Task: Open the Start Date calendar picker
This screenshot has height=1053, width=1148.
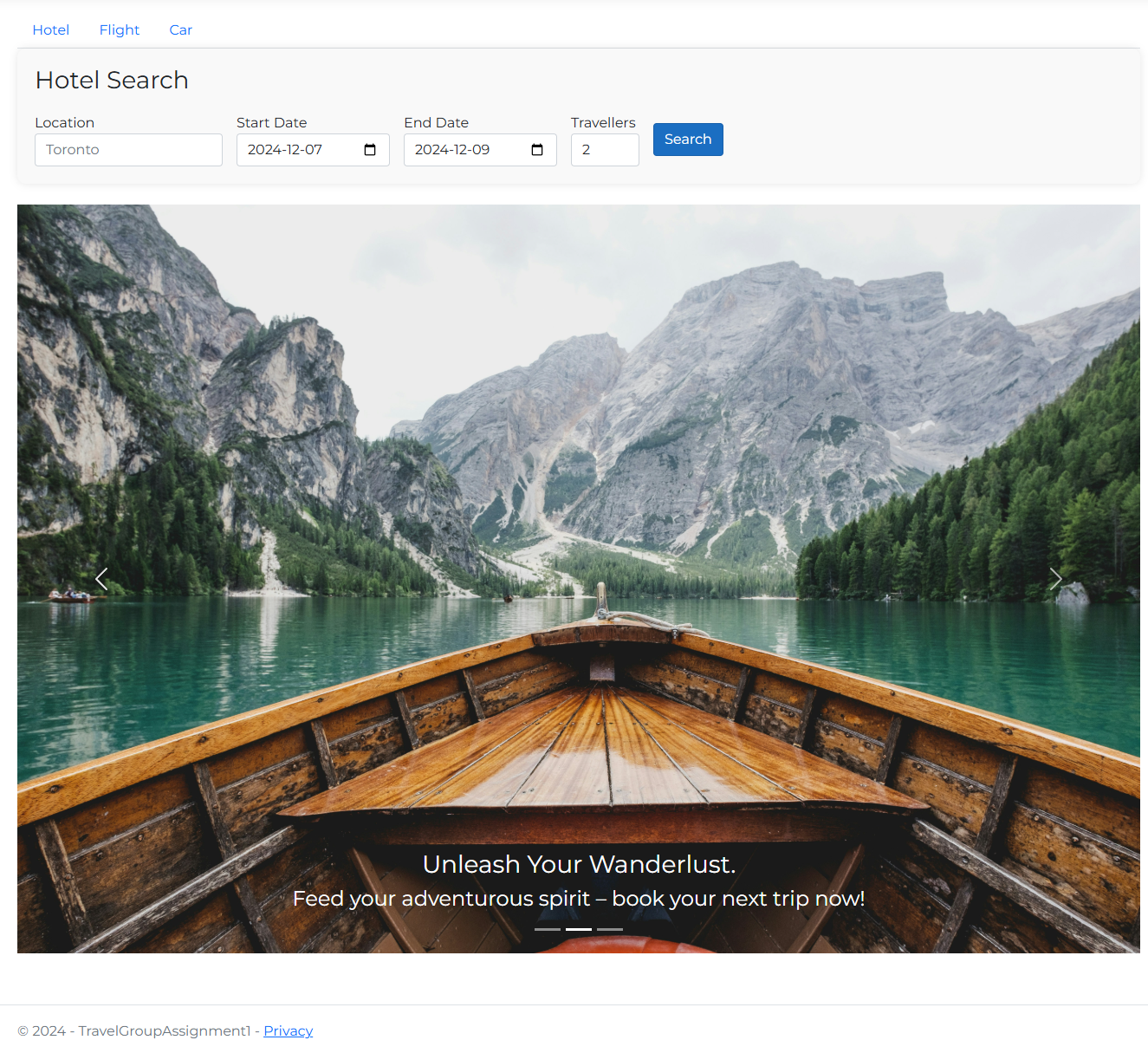Action: click(x=370, y=149)
